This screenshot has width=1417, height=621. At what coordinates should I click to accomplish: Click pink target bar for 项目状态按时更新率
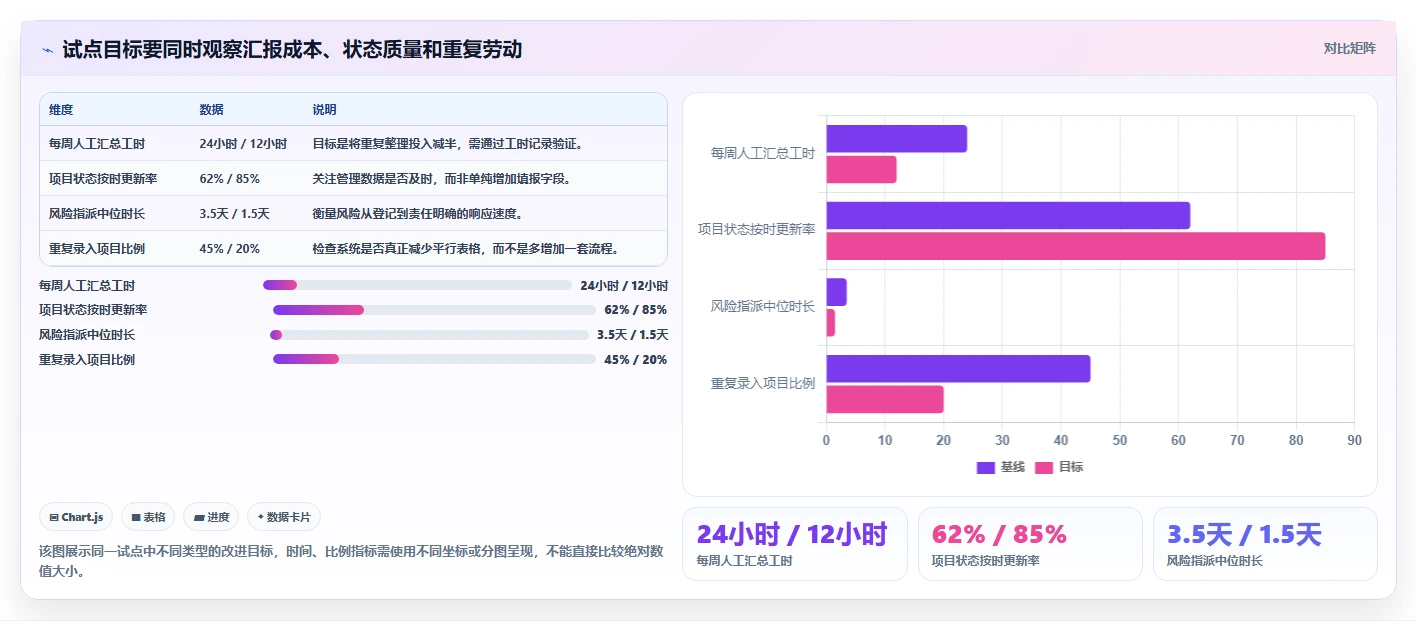point(1075,246)
